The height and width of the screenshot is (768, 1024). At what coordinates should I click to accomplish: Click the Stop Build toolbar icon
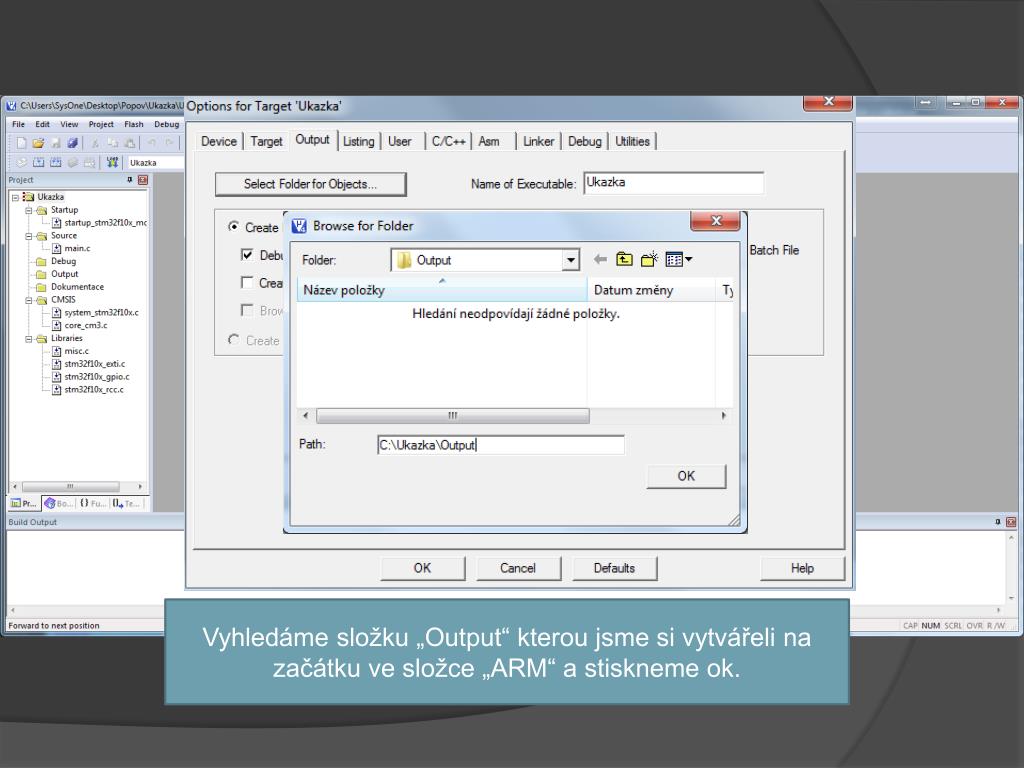pyautogui.click(x=89, y=162)
